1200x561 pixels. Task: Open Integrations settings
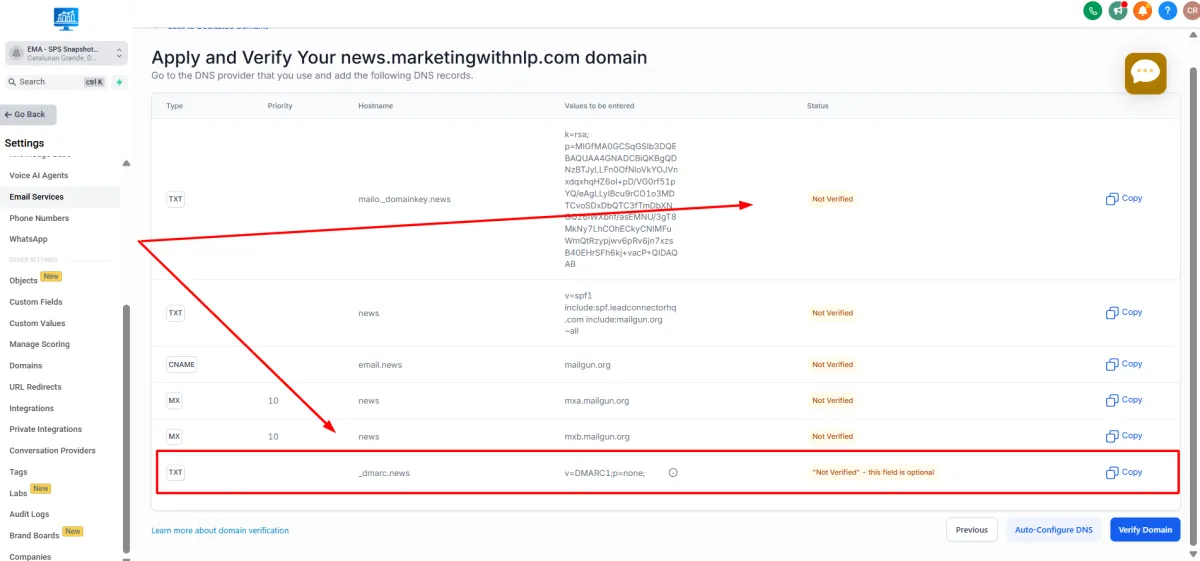(32, 408)
